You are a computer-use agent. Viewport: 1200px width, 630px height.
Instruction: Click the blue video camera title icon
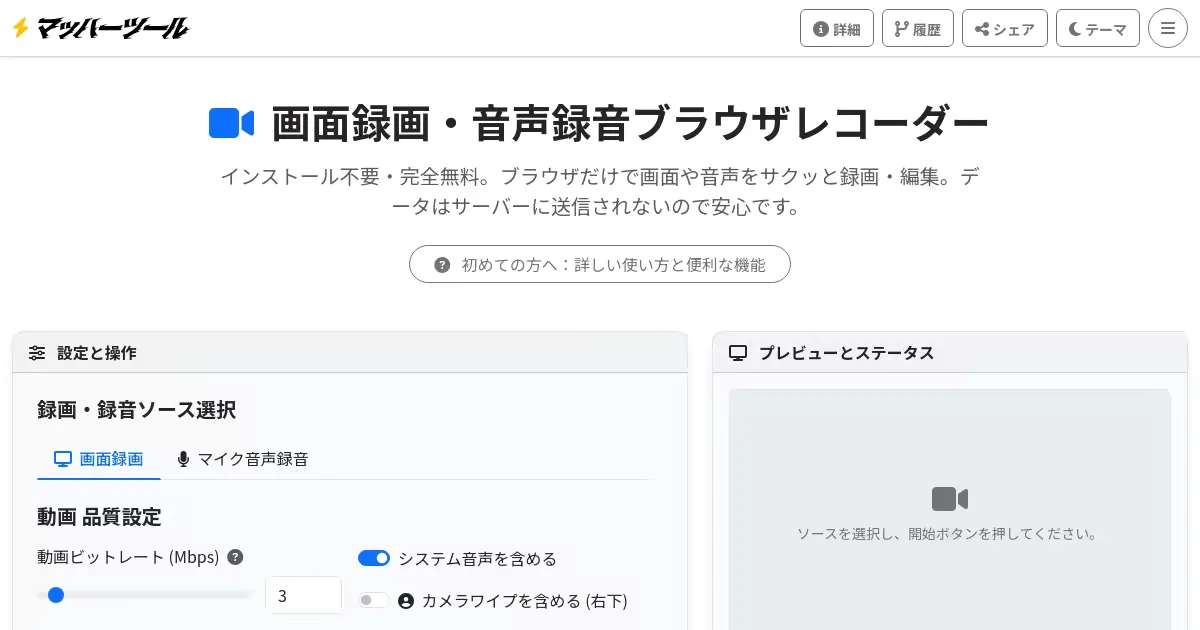231,123
